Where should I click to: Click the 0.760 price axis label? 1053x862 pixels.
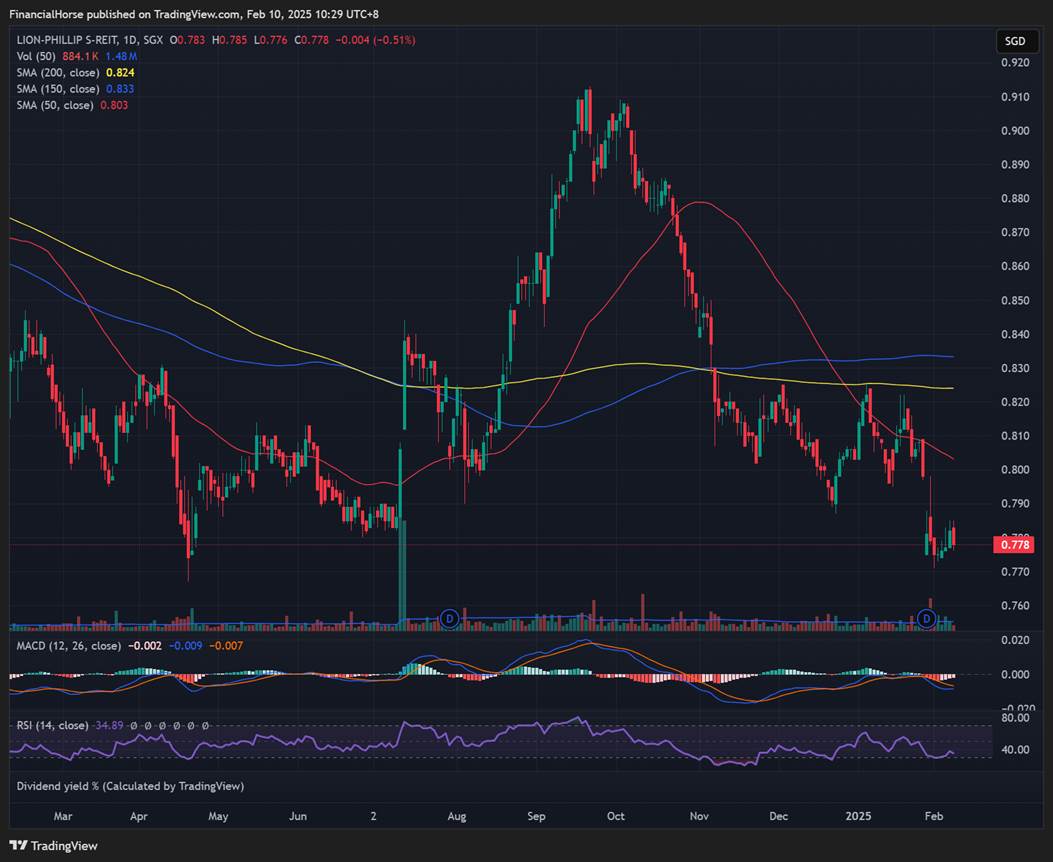coord(1015,605)
